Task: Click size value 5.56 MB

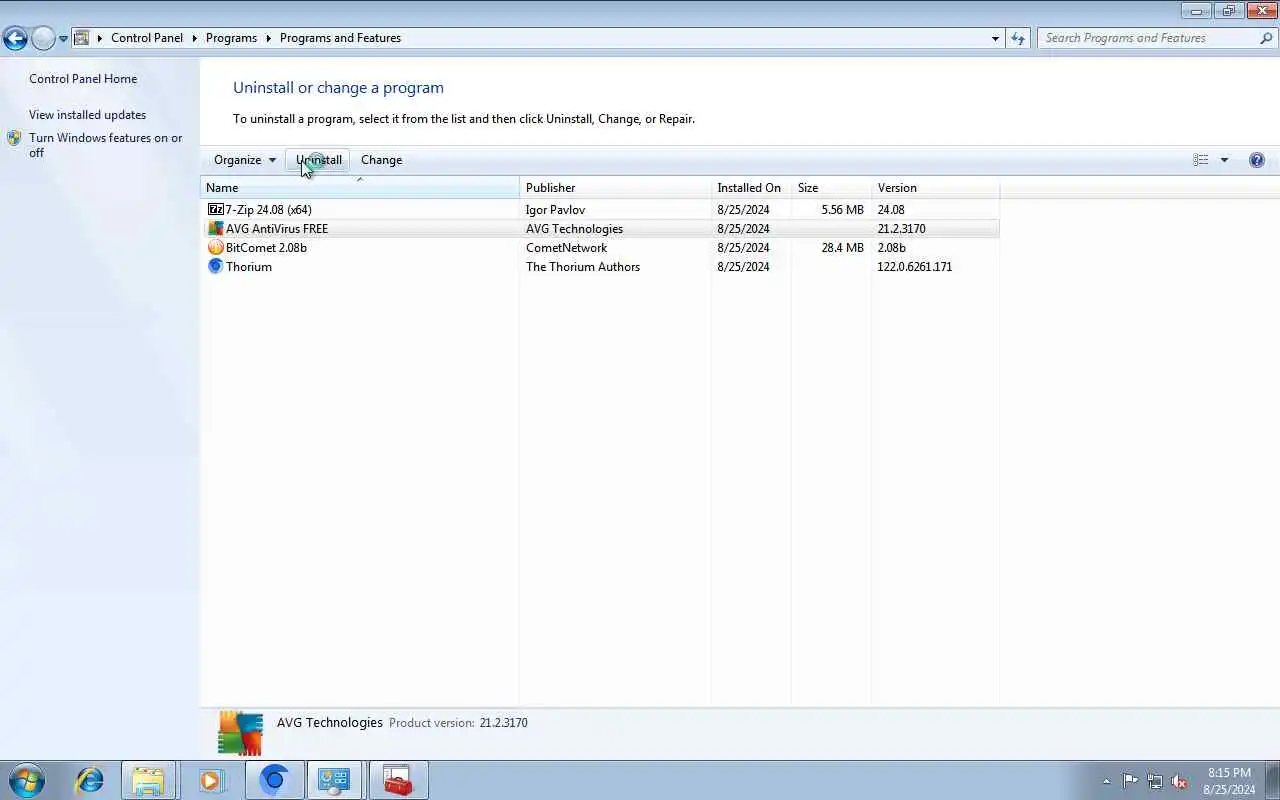Action: (x=842, y=210)
